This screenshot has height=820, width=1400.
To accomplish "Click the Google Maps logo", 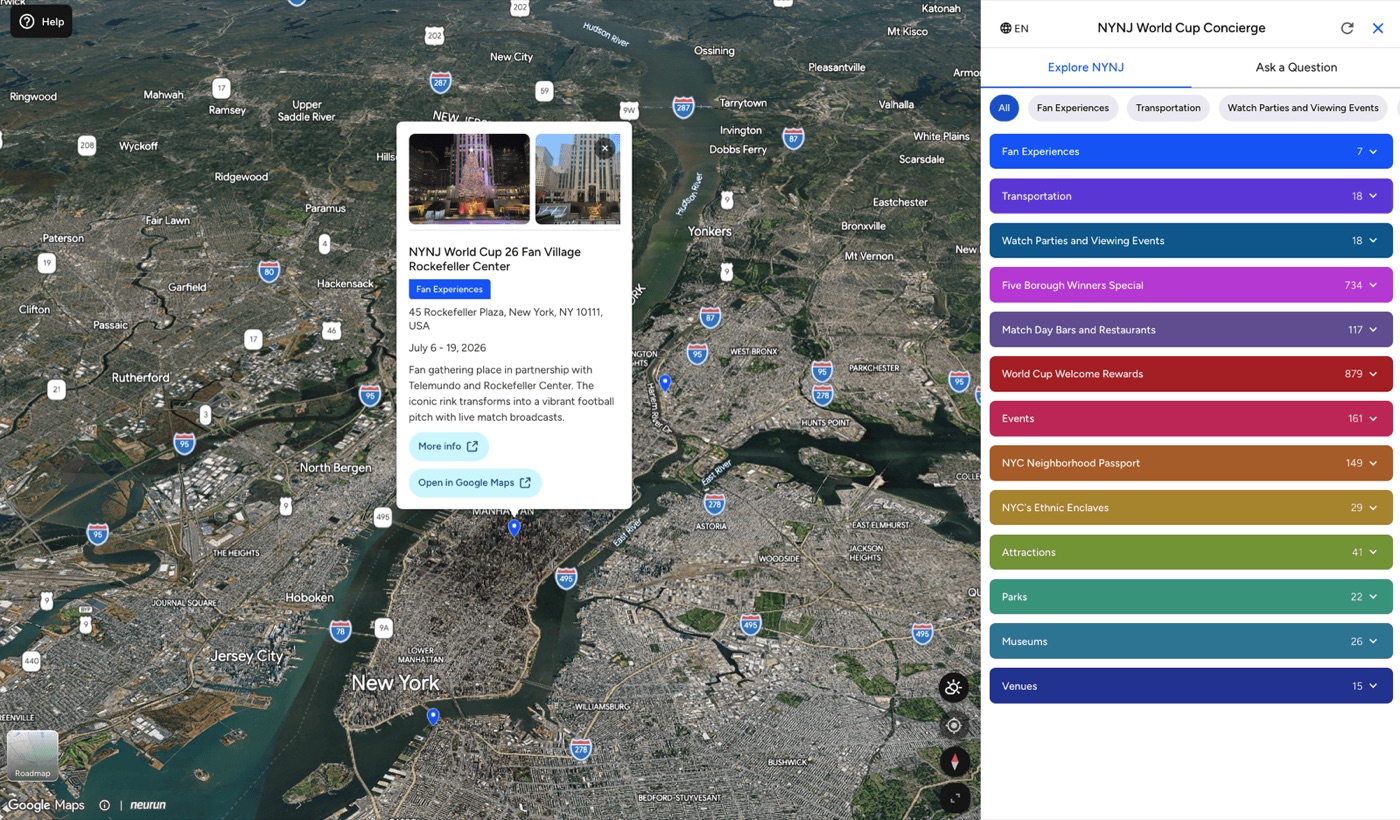I will (x=46, y=805).
